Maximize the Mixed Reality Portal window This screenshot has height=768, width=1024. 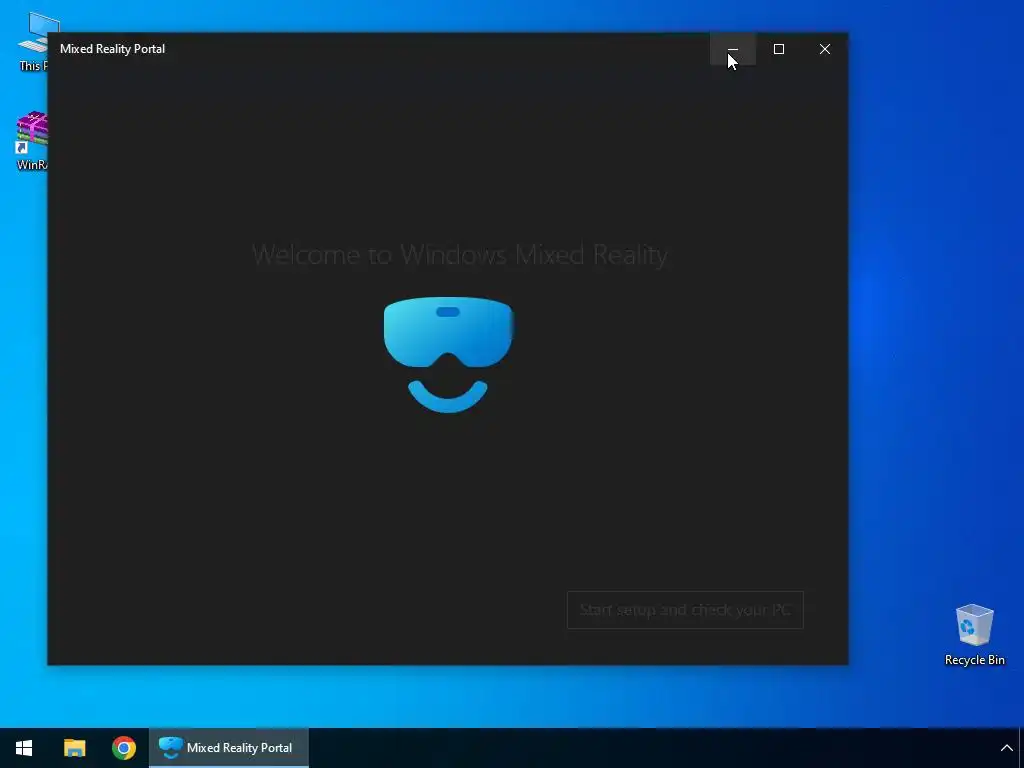coord(778,49)
